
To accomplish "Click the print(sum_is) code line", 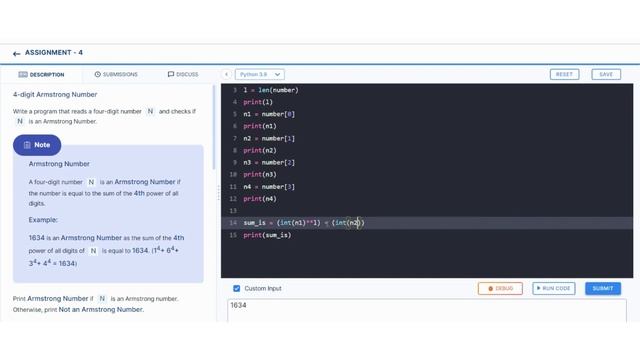I will click(267, 235).
